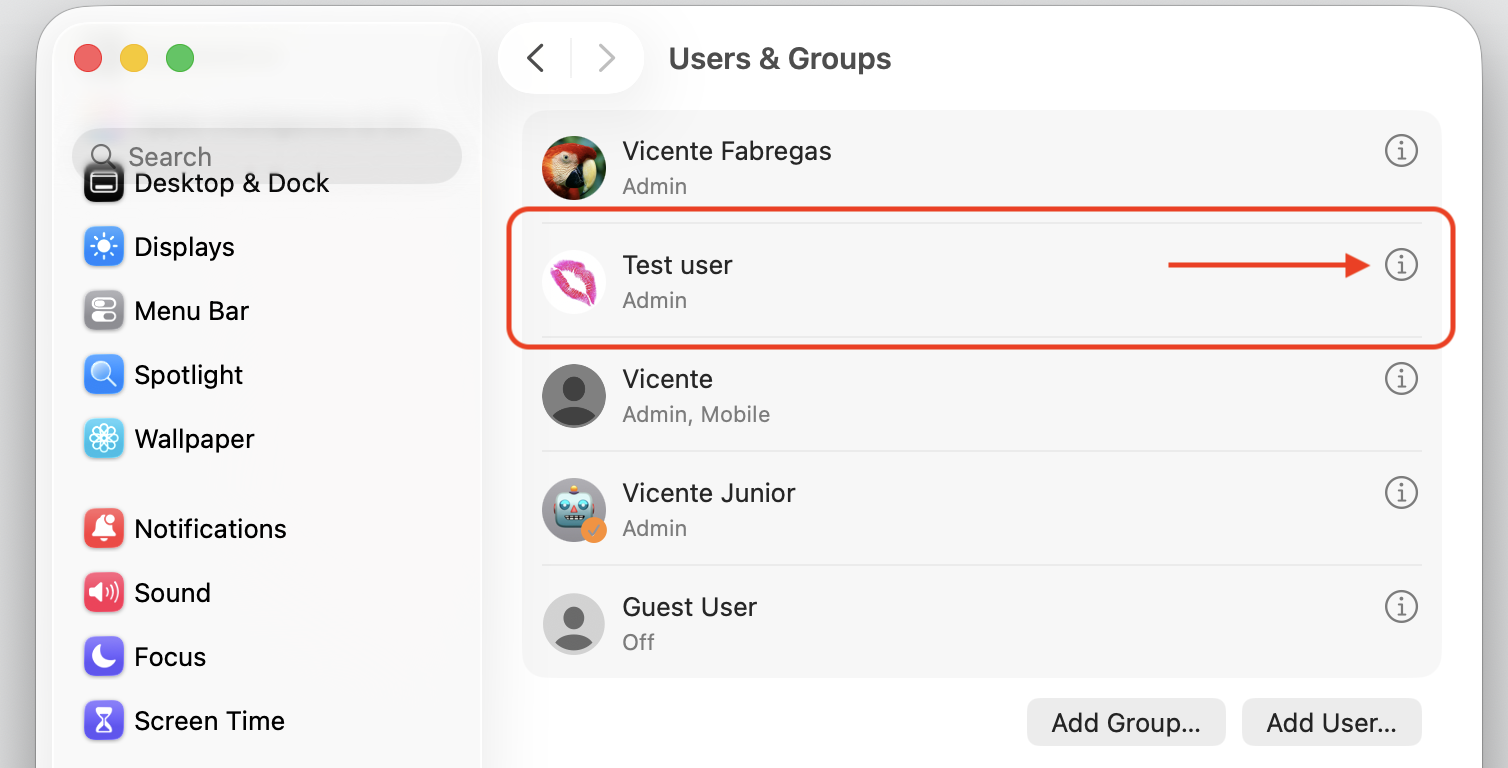The width and height of the screenshot is (1508, 768).
Task: Click the Sound speaker icon
Action: 104,593
